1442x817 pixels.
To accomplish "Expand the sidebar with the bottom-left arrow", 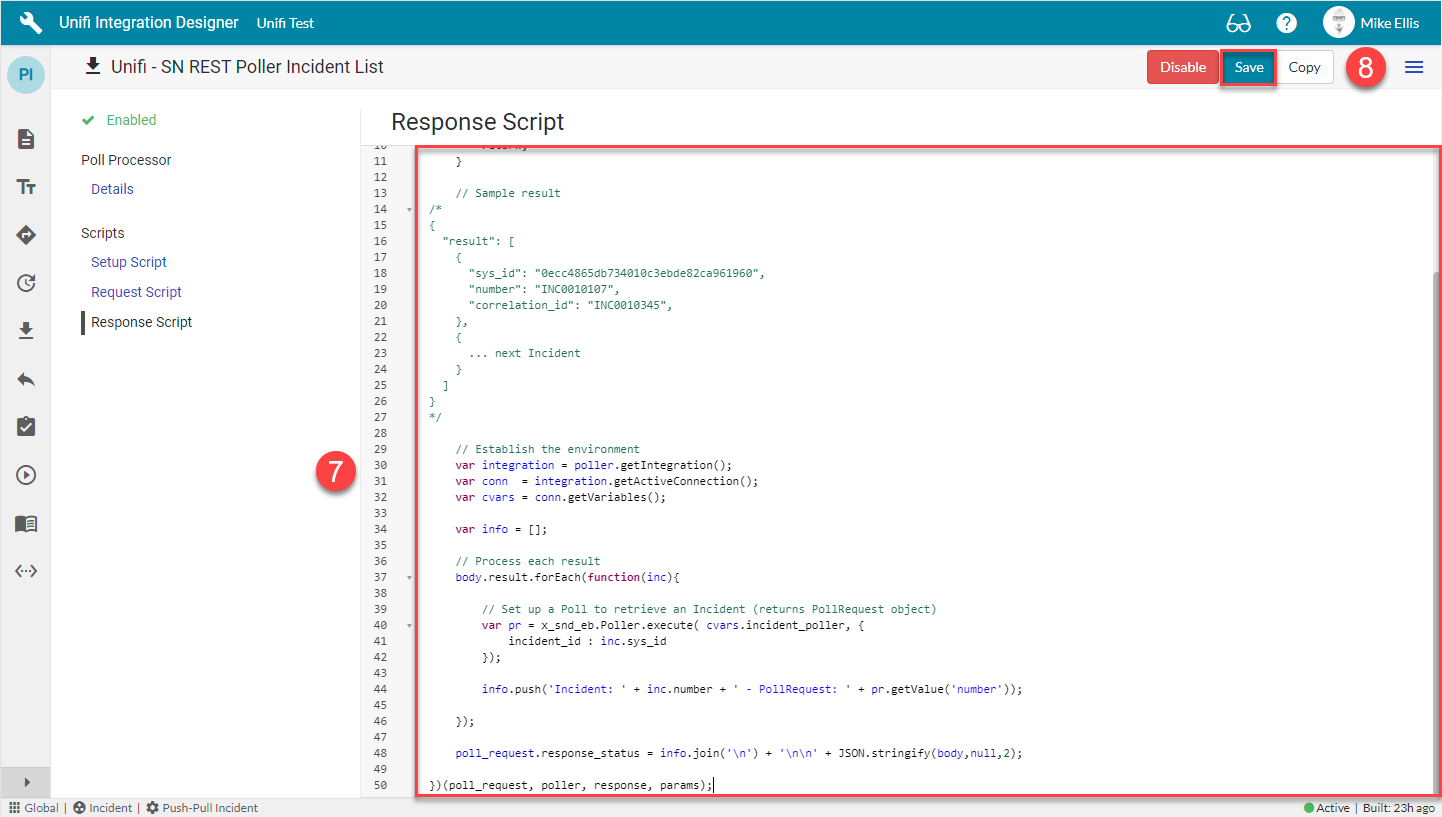I will 25,782.
